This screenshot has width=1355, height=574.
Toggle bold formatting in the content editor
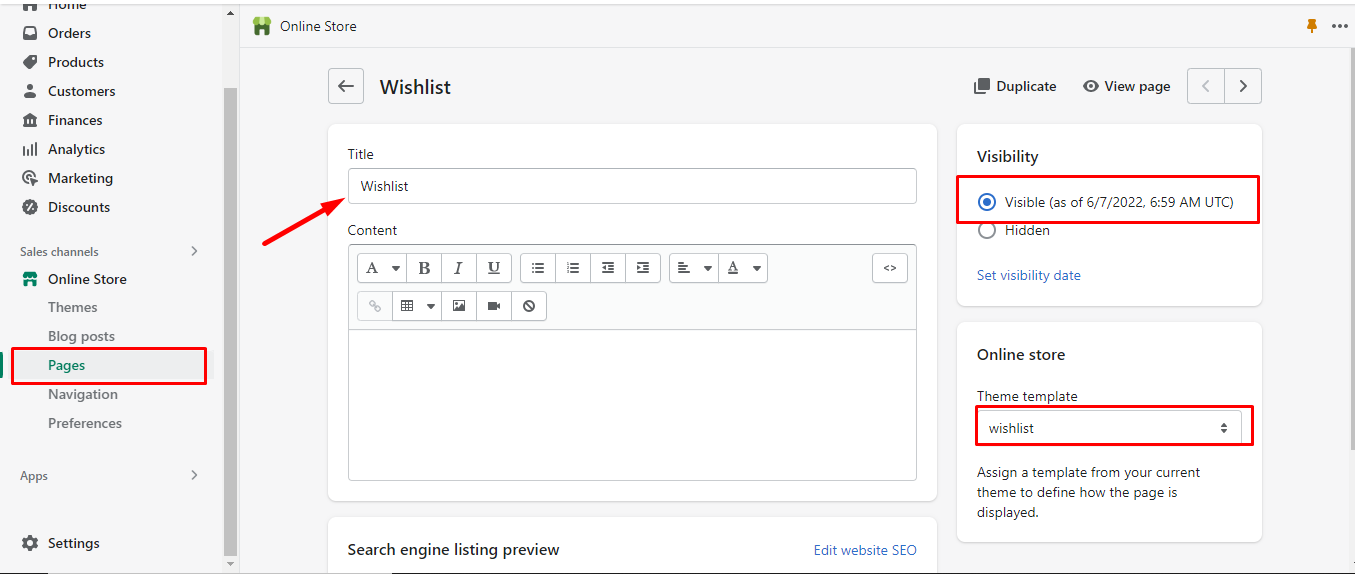coord(424,268)
